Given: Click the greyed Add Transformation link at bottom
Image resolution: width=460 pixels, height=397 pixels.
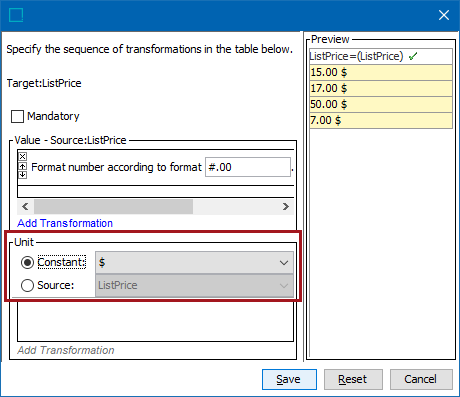Looking at the screenshot, I should click(66, 350).
